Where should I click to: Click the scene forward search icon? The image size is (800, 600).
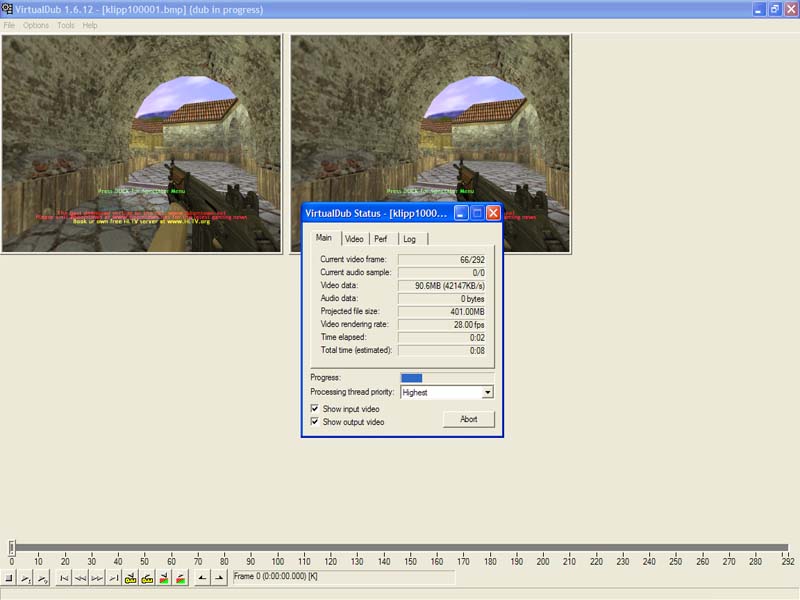tap(181, 578)
